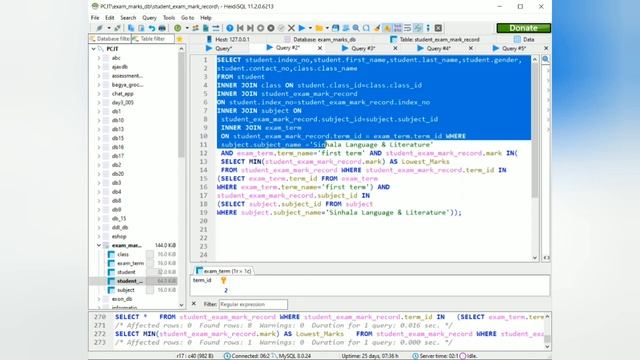Select the subject table in tree
The width and height of the screenshot is (640, 360).
[126, 290]
